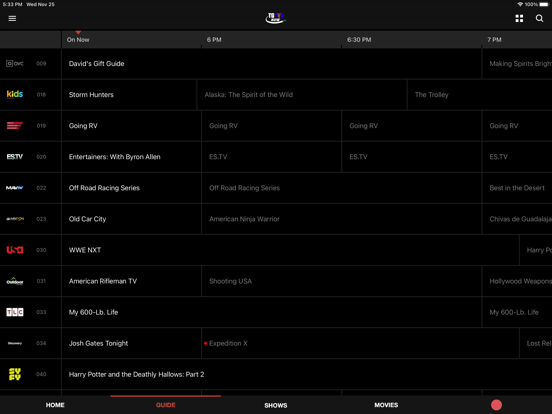Select the Outdoor channel logo

tap(15, 281)
